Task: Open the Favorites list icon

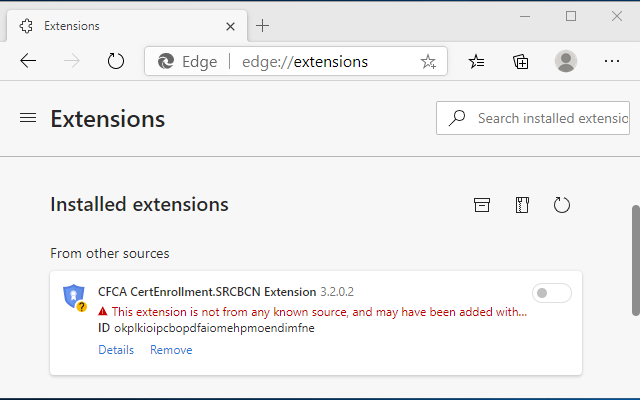Action: [477, 61]
